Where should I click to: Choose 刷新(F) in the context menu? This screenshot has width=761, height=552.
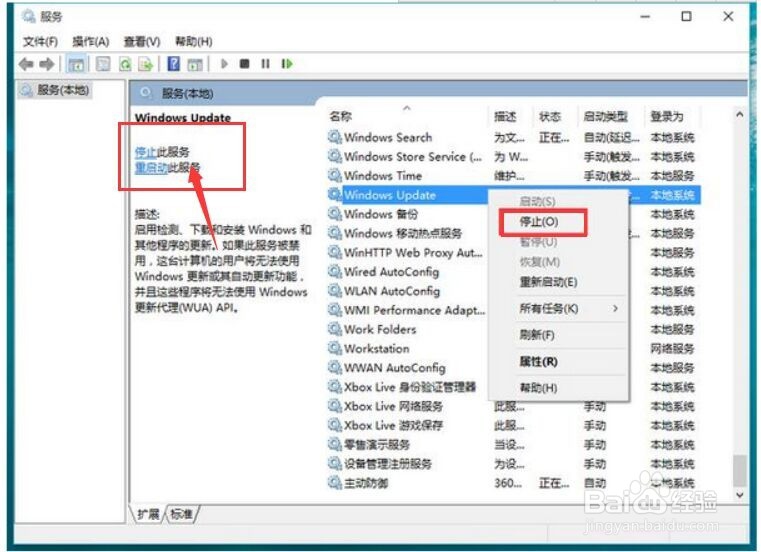(537, 335)
